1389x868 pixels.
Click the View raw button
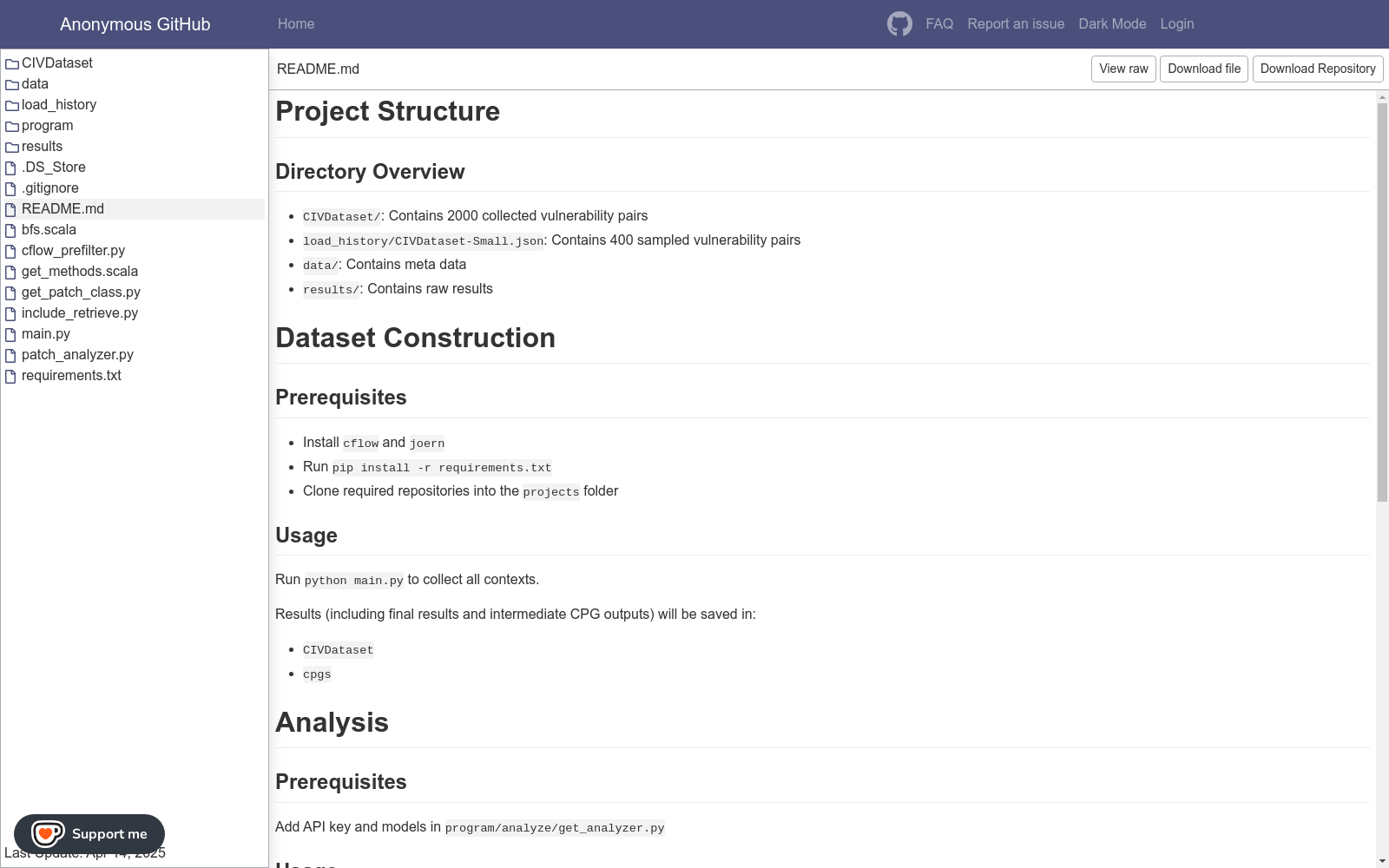click(1123, 69)
